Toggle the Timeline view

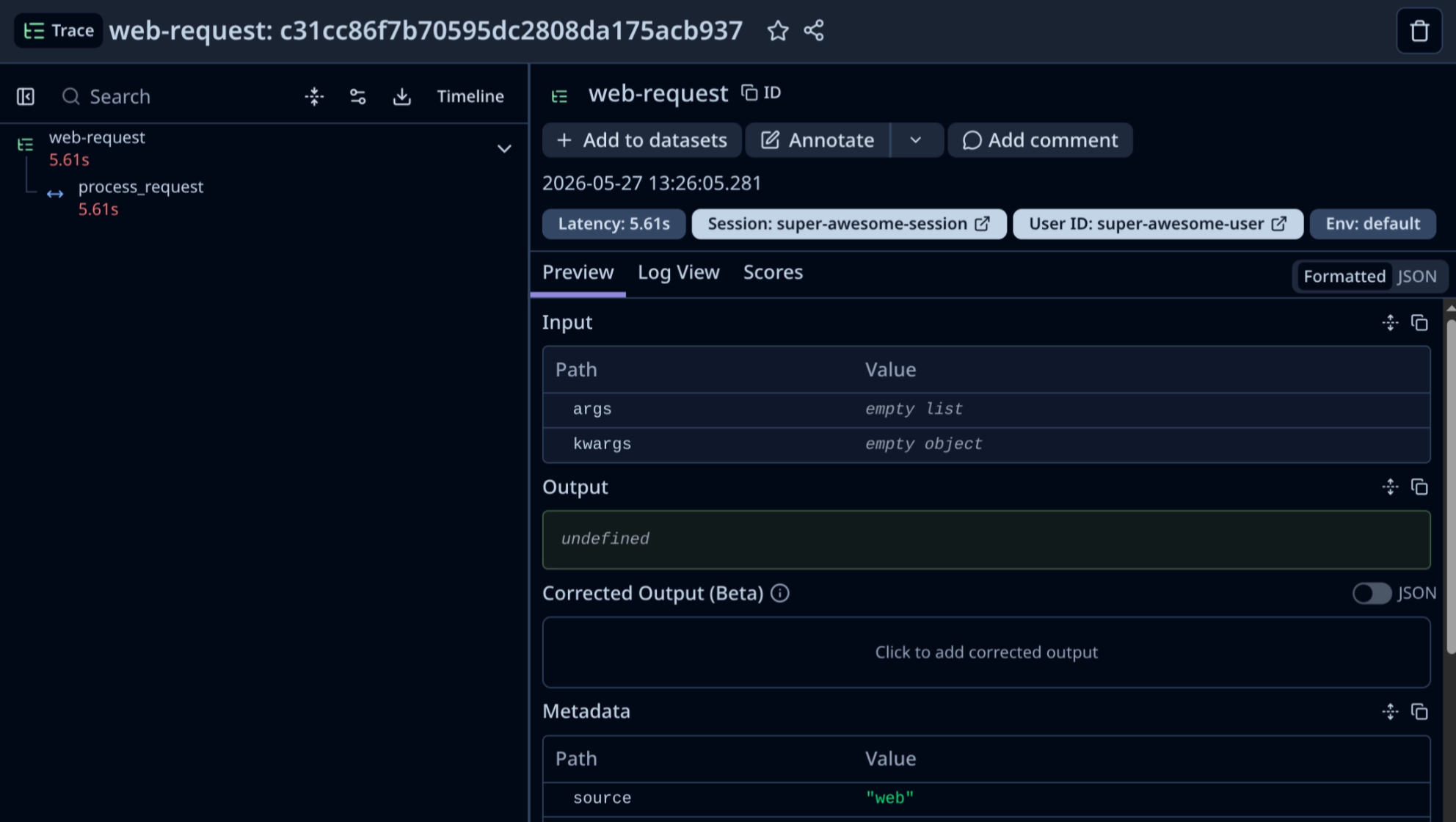470,96
